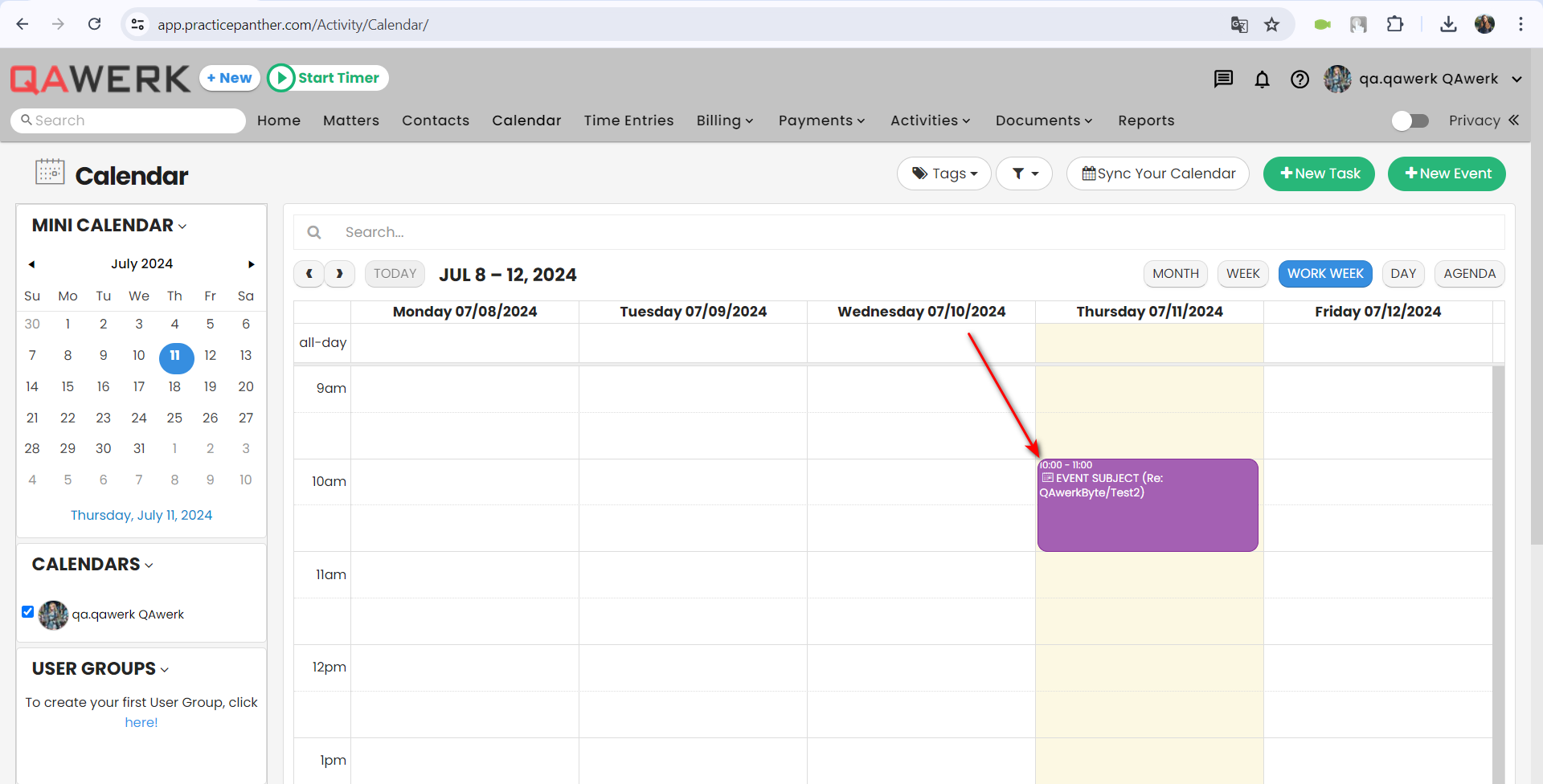Click the Start Timer play icon
Screen dimensions: 1543x784
click(281, 78)
